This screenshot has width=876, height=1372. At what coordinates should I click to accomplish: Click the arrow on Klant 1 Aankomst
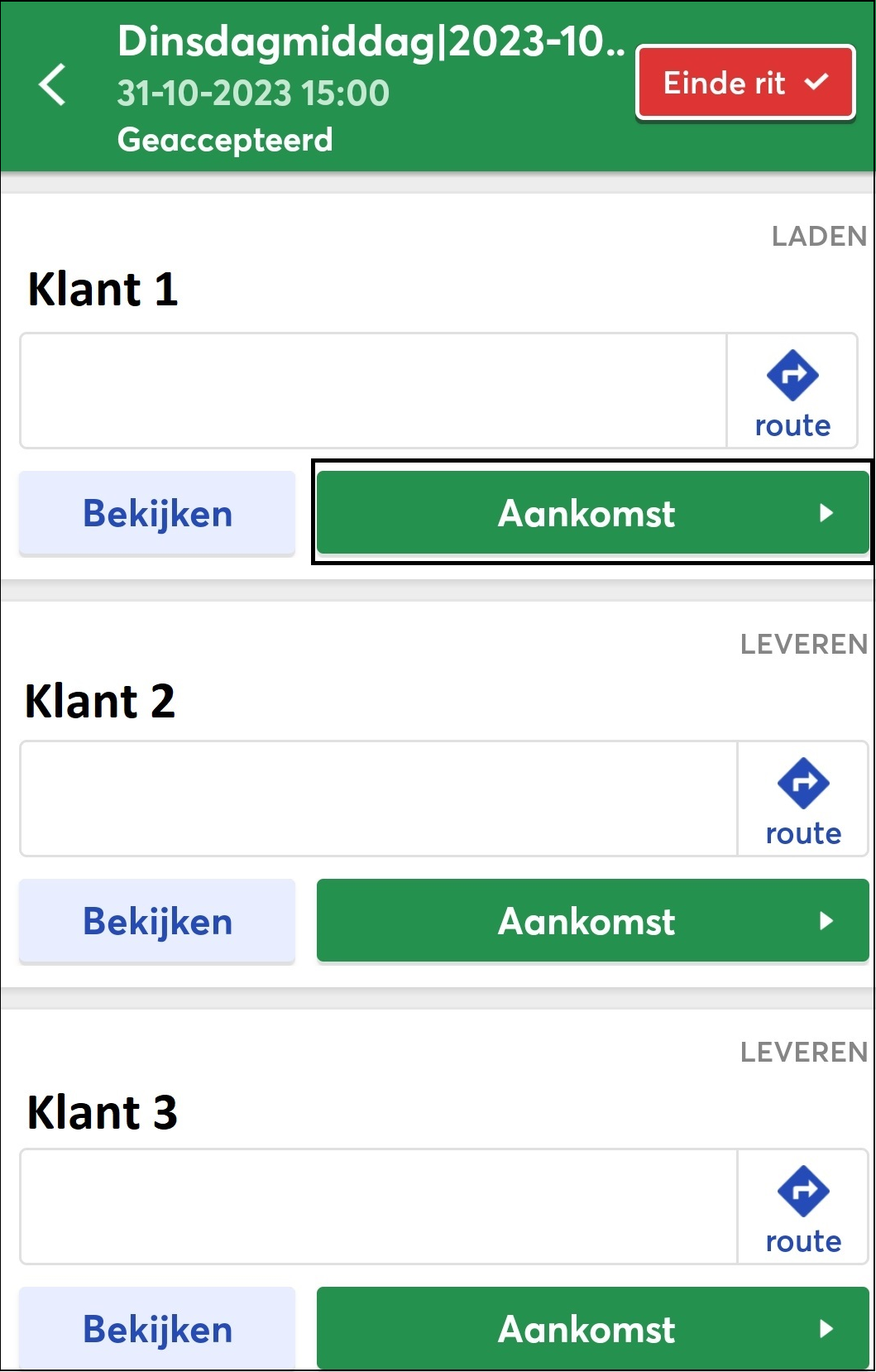click(826, 513)
